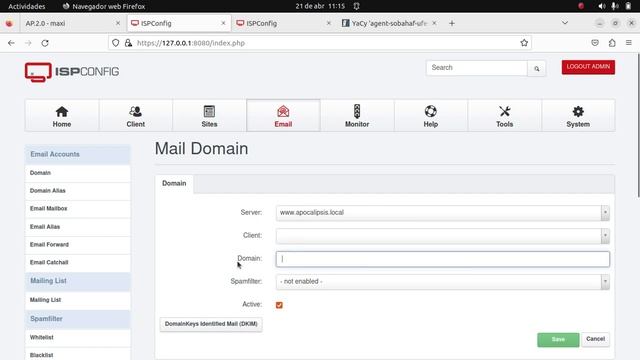Expand the list-all-tabs chevron

565,23
